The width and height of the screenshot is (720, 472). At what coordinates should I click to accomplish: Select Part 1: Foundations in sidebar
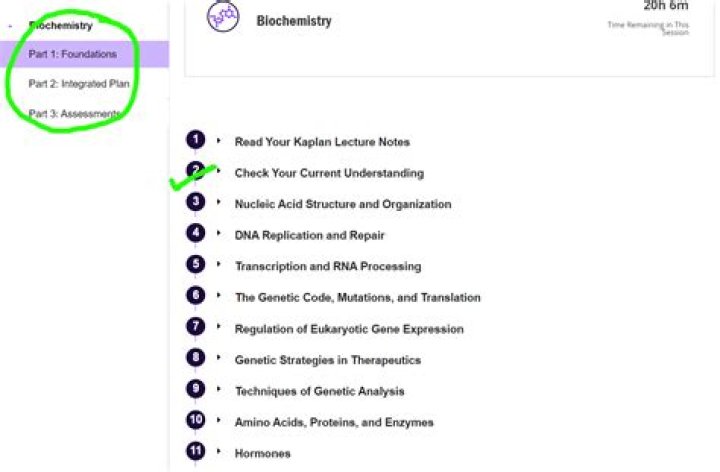[72, 54]
